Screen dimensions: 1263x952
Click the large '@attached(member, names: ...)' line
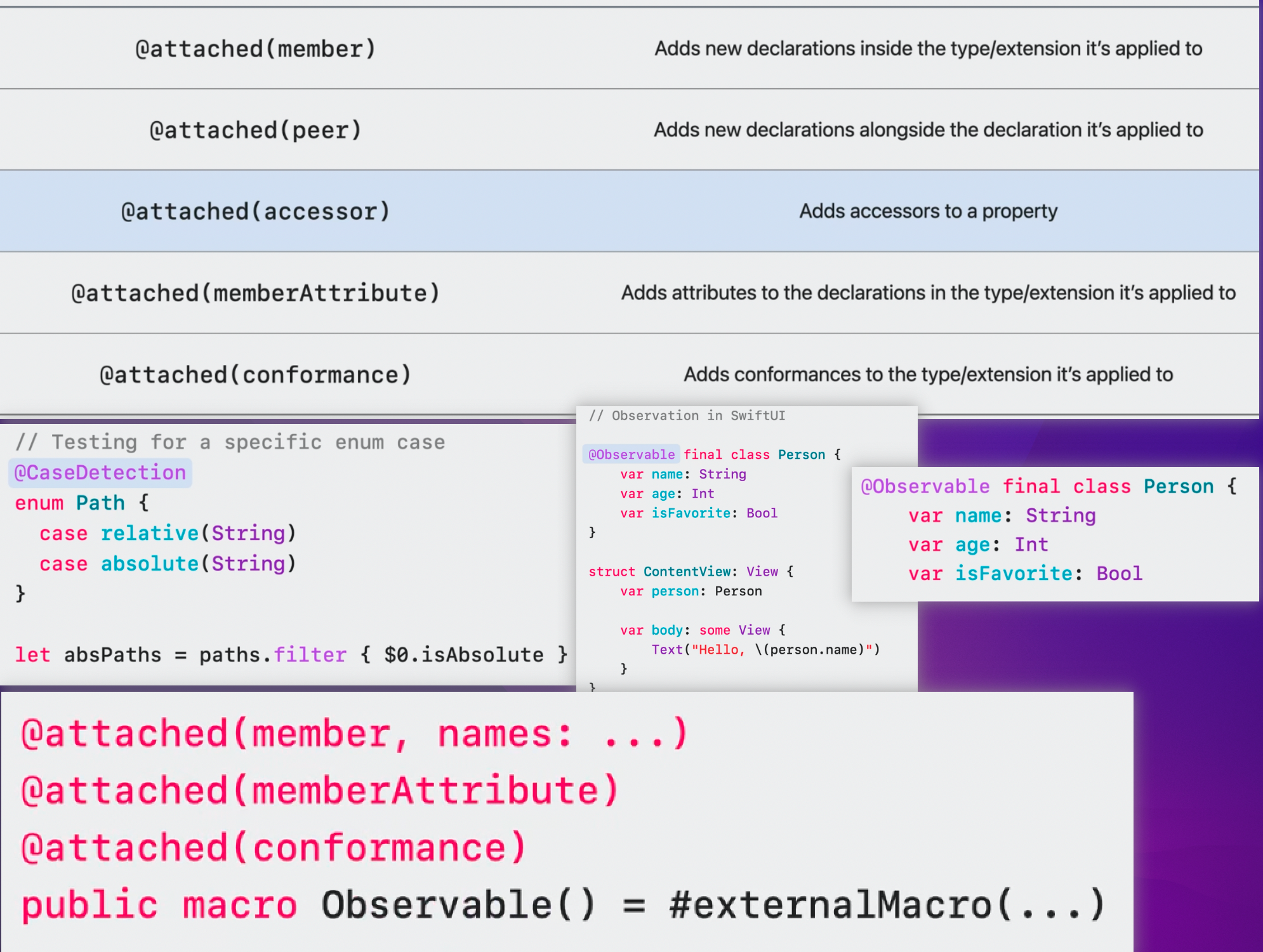pos(354,734)
